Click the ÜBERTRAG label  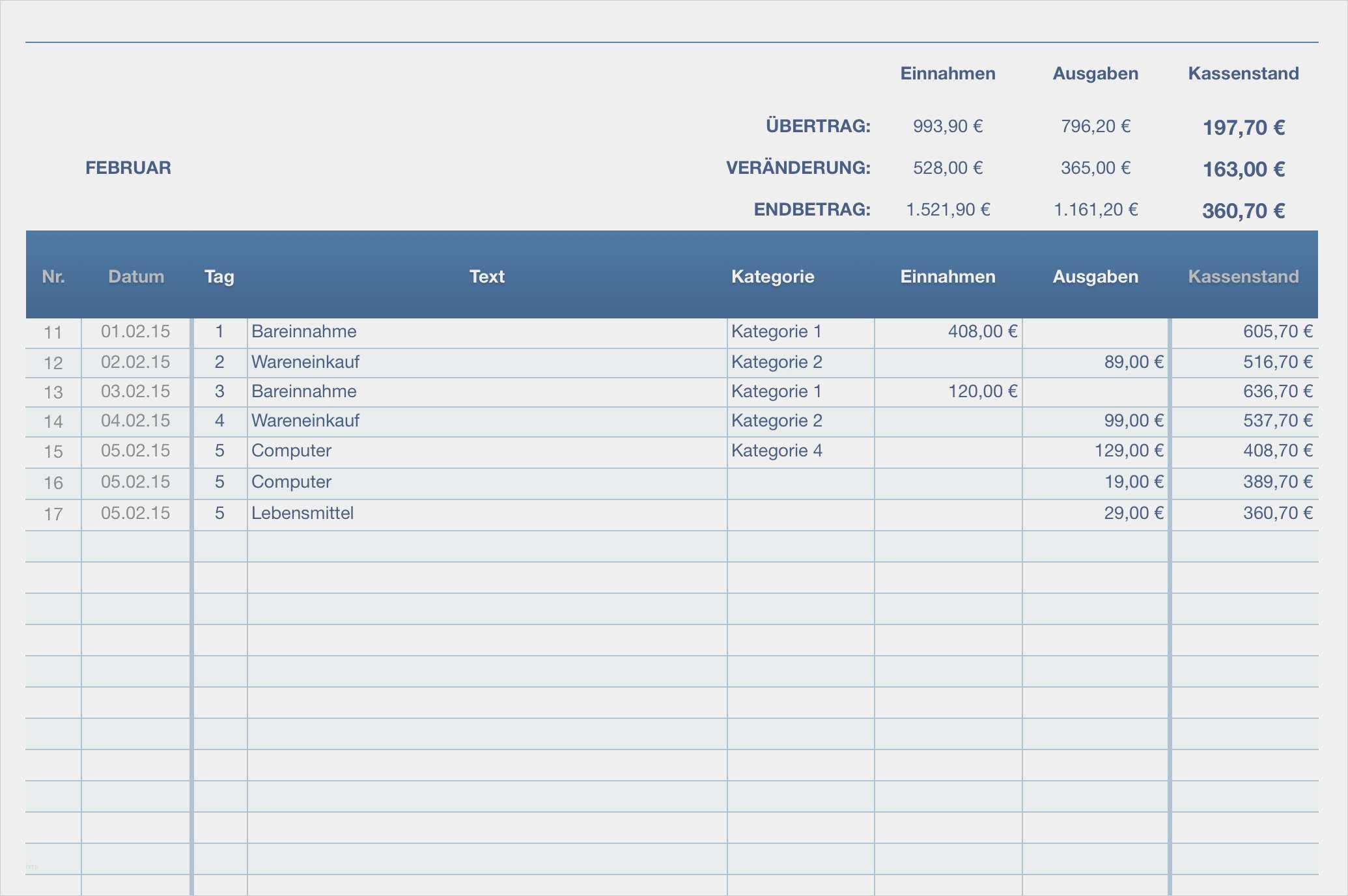pyautogui.click(x=818, y=126)
